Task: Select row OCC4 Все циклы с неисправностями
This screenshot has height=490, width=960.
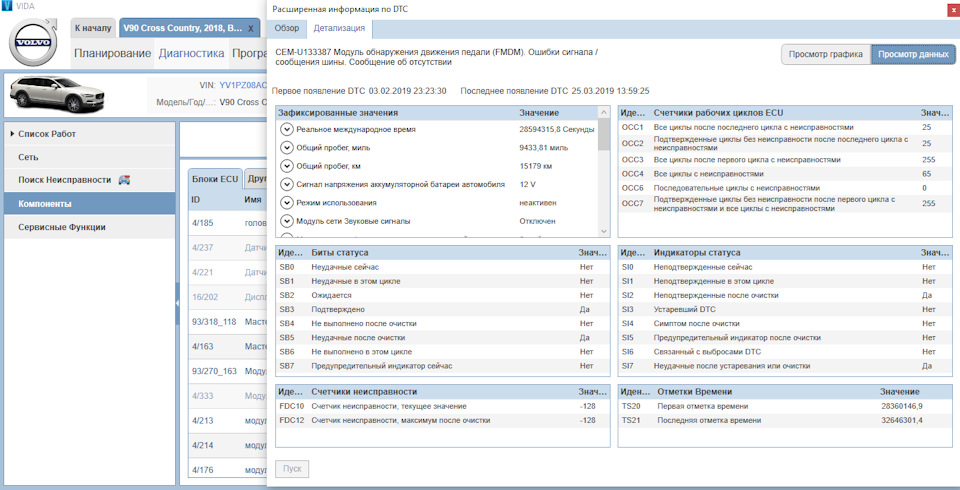Action: click(785, 174)
